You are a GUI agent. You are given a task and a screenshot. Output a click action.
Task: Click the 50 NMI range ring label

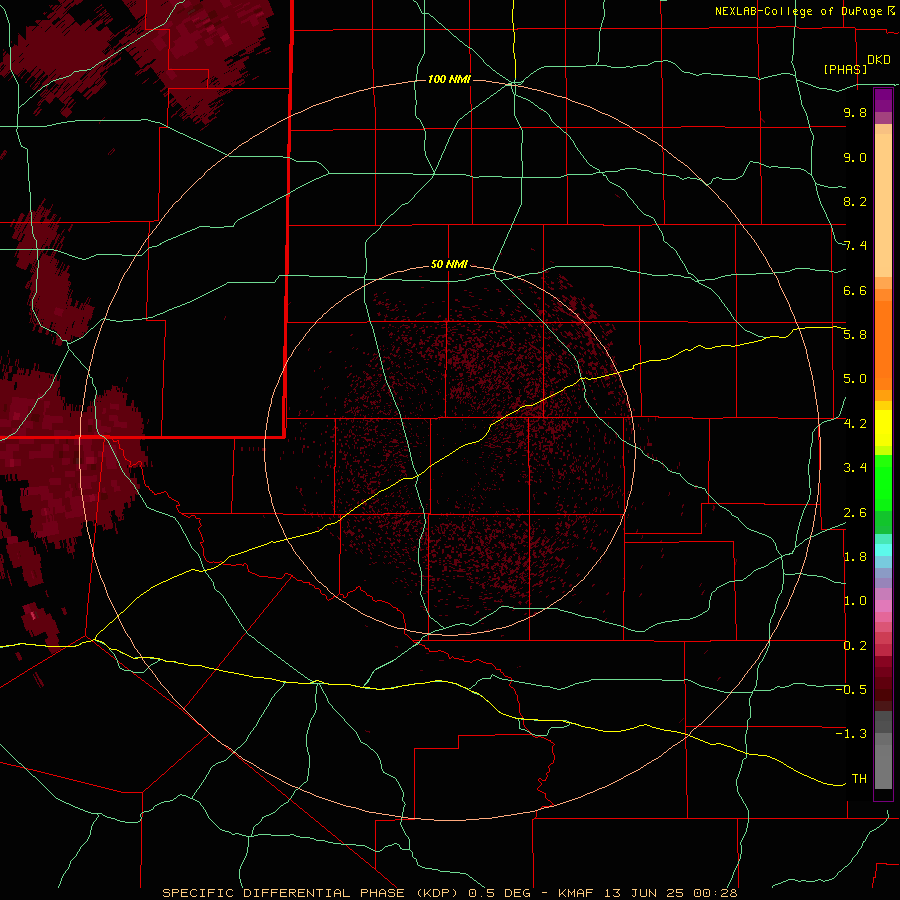(449, 264)
